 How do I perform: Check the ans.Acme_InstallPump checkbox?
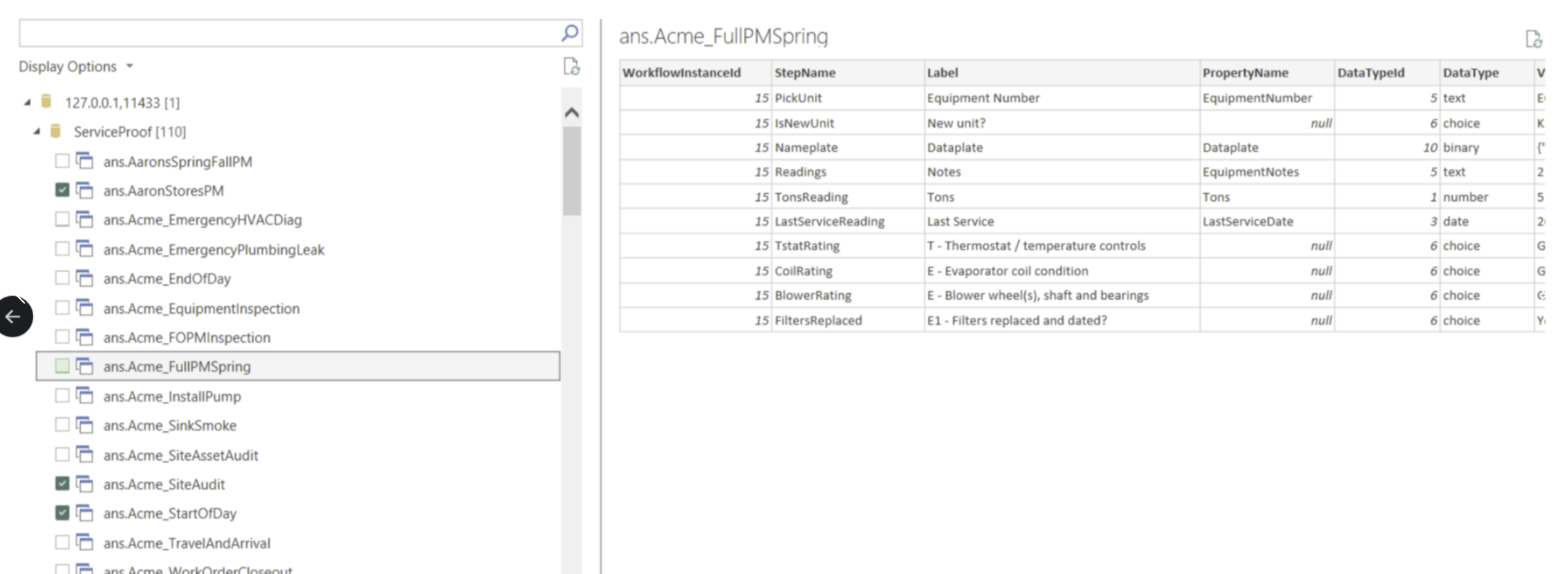[62, 396]
